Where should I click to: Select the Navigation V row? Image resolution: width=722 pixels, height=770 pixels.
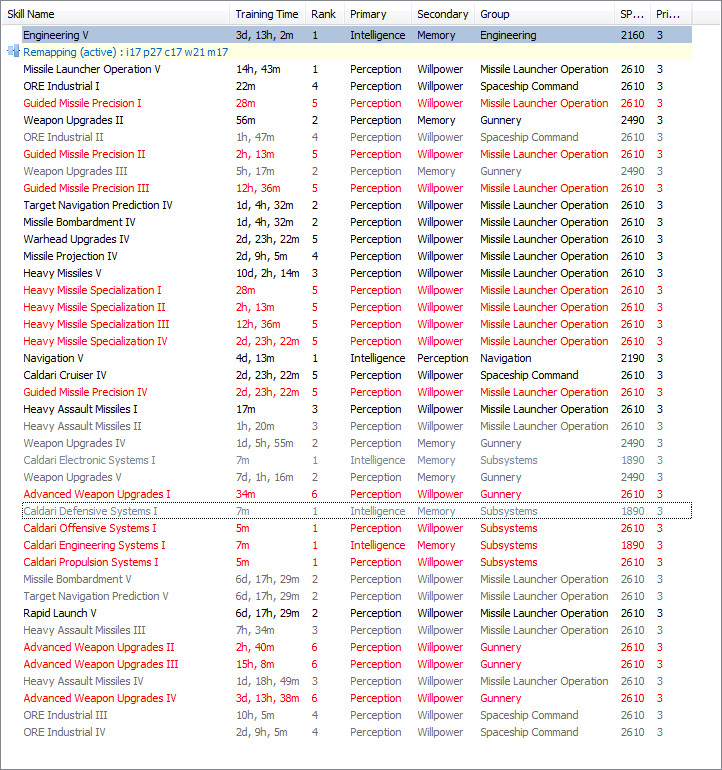click(357, 358)
